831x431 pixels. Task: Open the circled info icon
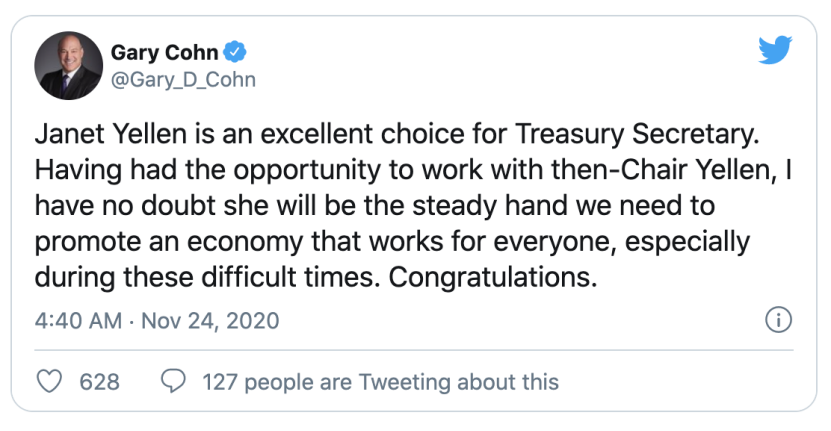pyautogui.click(x=779, y=320)
